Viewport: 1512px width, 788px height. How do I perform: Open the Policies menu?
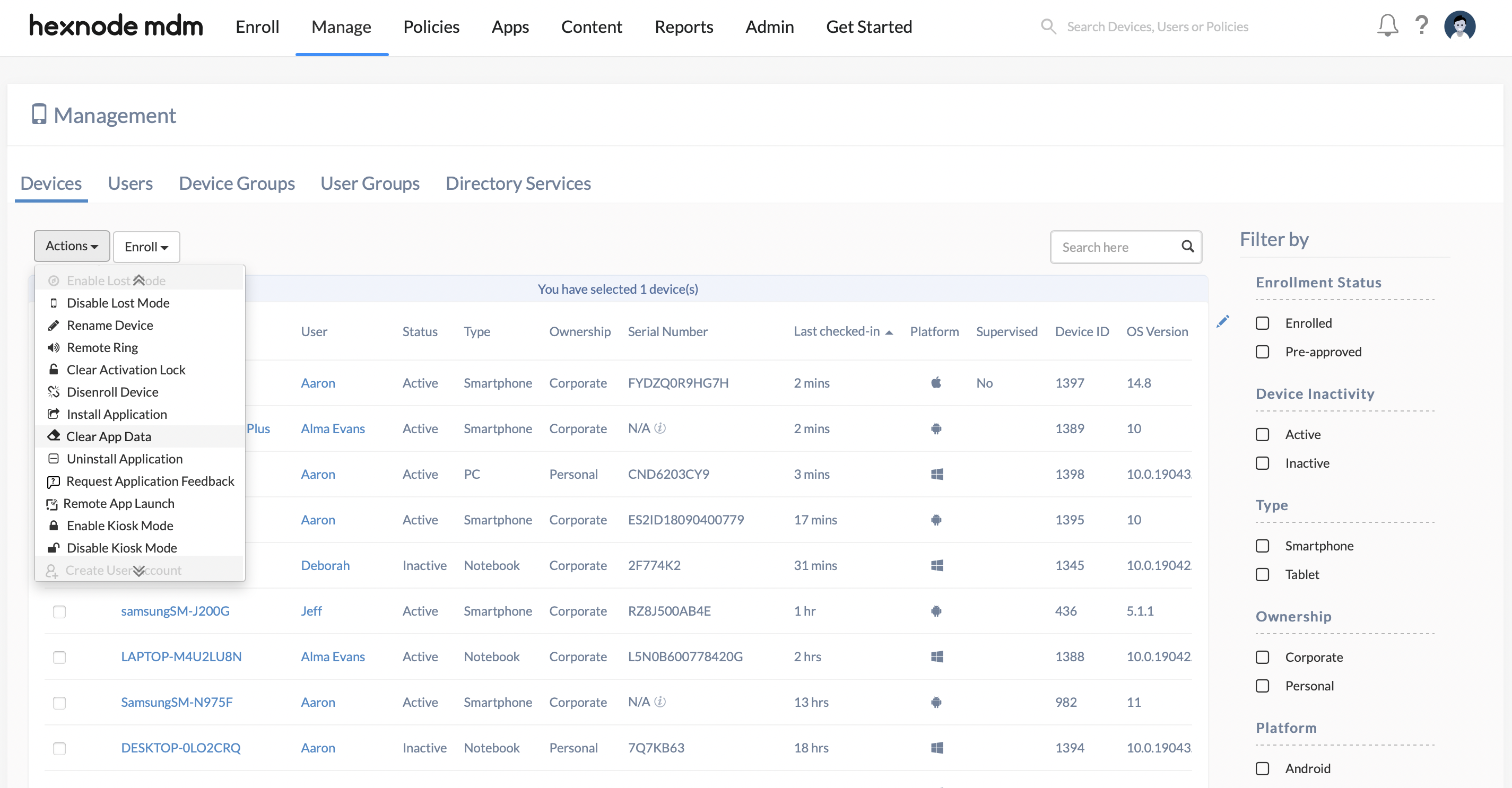coord(431,27)
